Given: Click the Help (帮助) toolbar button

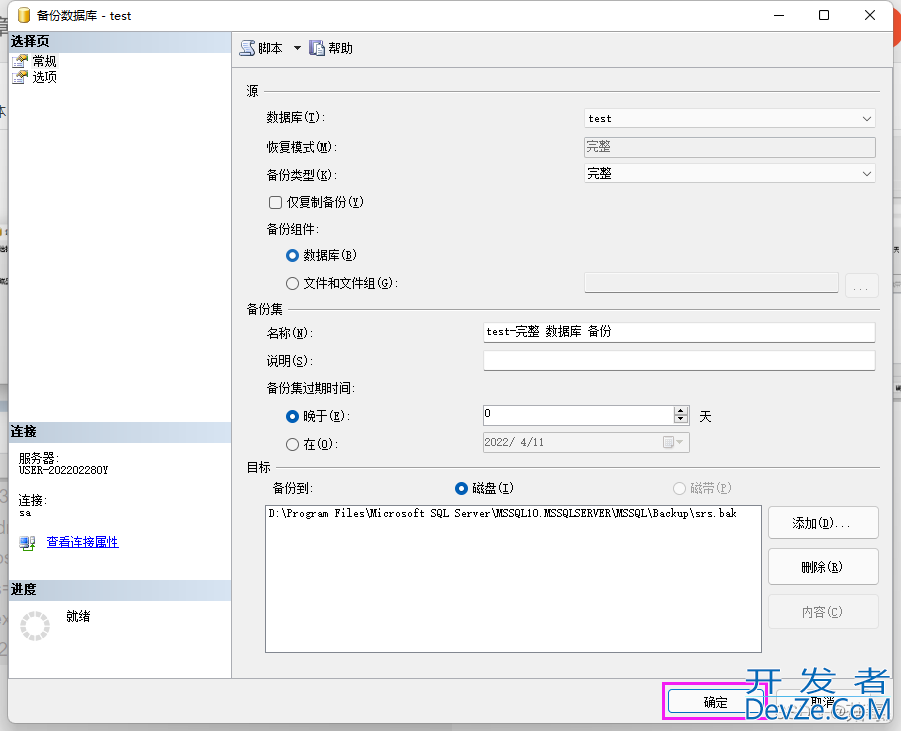Looking at the screenshot, I should tap(331, 48).
